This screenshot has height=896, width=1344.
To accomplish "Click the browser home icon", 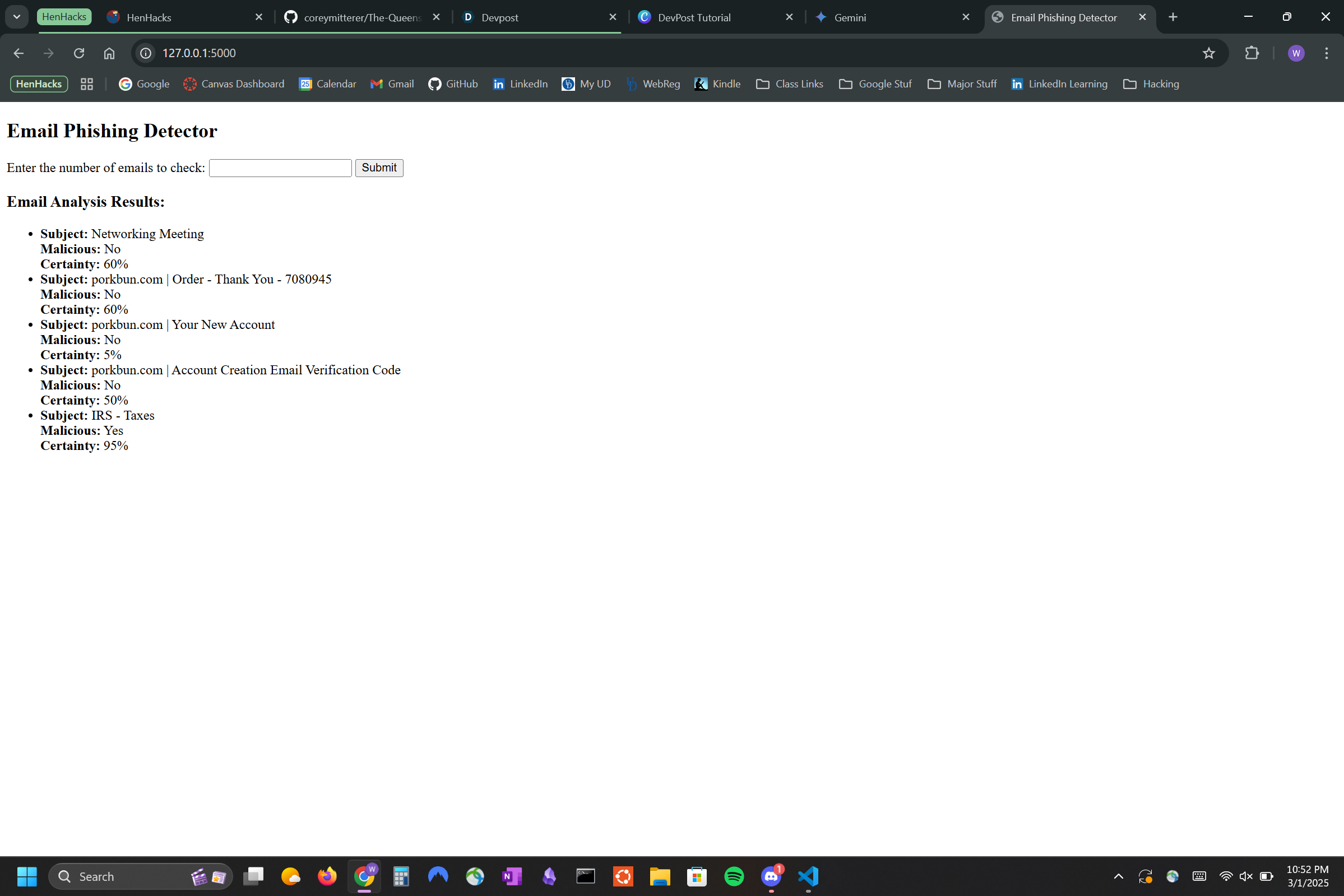I will point(109,53).
